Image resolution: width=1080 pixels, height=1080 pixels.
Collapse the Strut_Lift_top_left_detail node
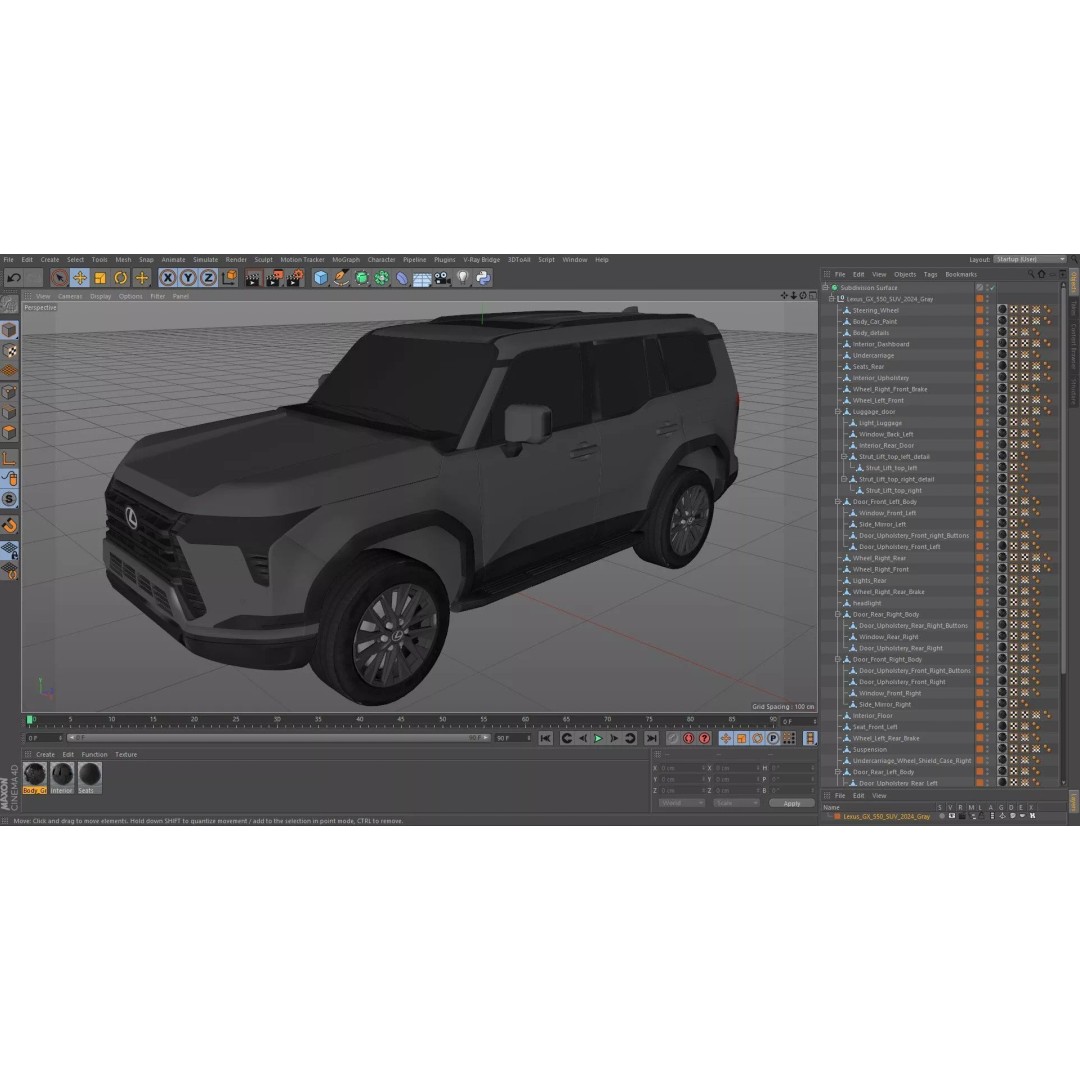(844, 457)
